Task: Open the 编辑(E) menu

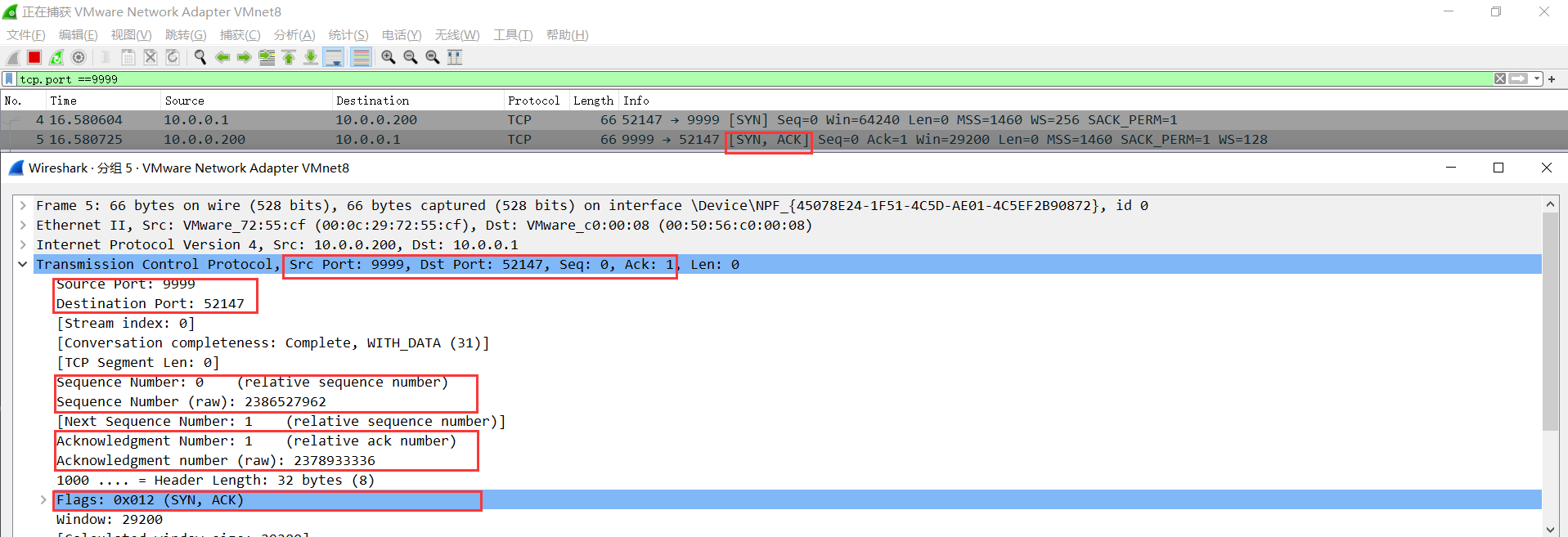Action: click(79, 35)
